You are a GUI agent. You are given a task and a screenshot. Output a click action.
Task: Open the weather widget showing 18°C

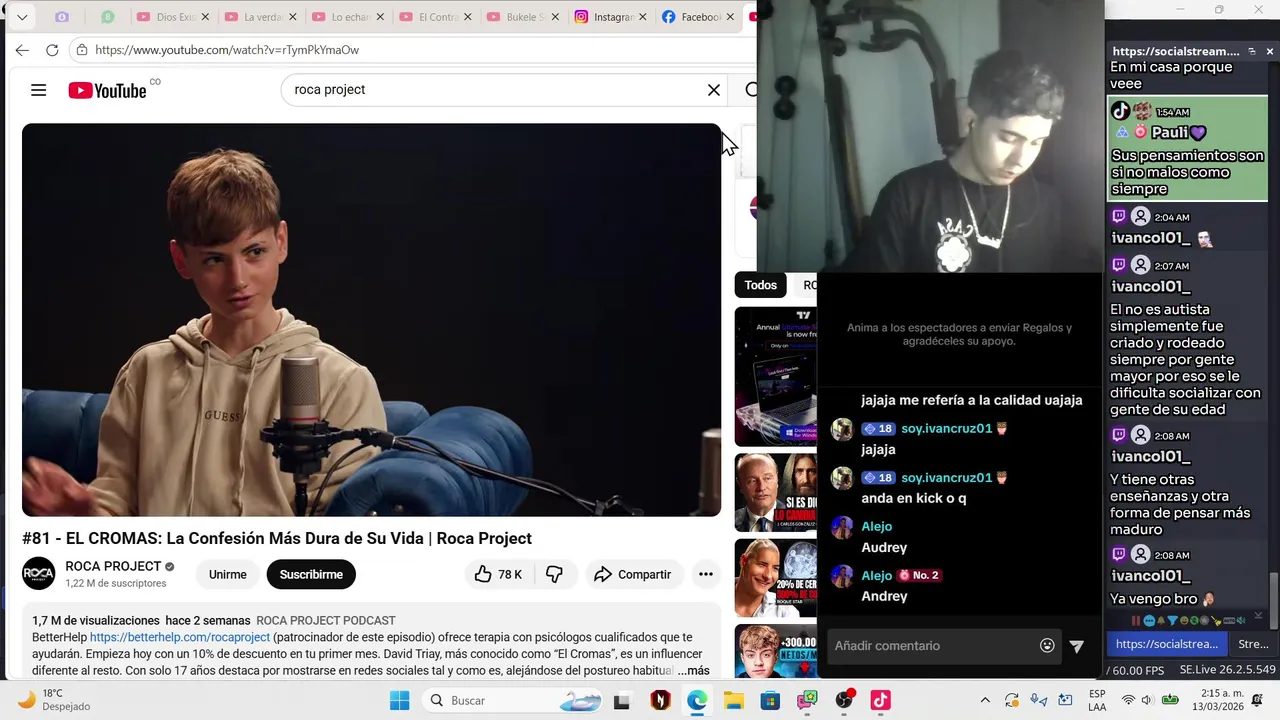[x=54, y=700]
